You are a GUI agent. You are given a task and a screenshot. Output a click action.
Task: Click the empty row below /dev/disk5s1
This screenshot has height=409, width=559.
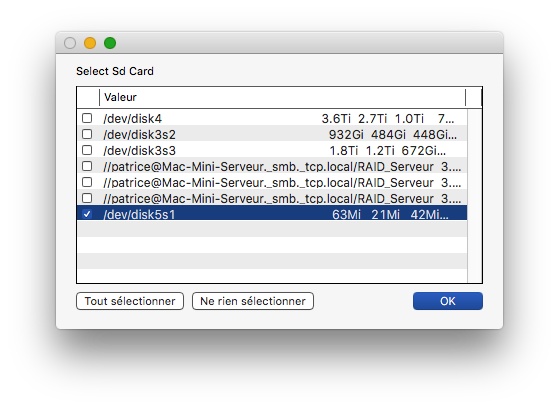(x=272, y=229)
